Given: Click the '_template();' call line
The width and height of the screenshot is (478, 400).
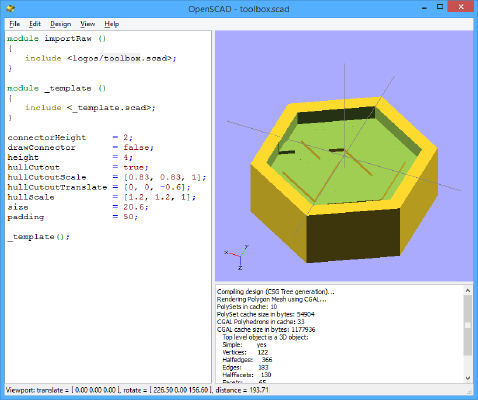Looking at the screenshot, I should click(39, 237).
